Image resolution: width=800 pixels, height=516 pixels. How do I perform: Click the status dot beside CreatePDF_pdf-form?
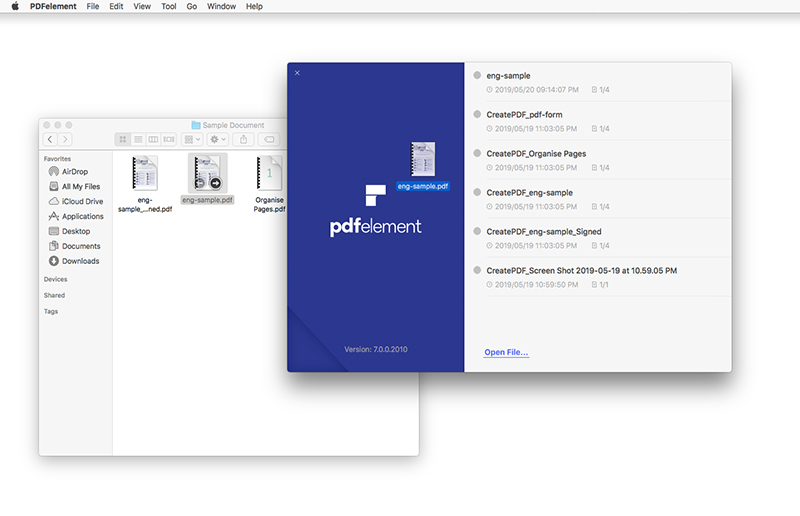(x=477, y=114)
